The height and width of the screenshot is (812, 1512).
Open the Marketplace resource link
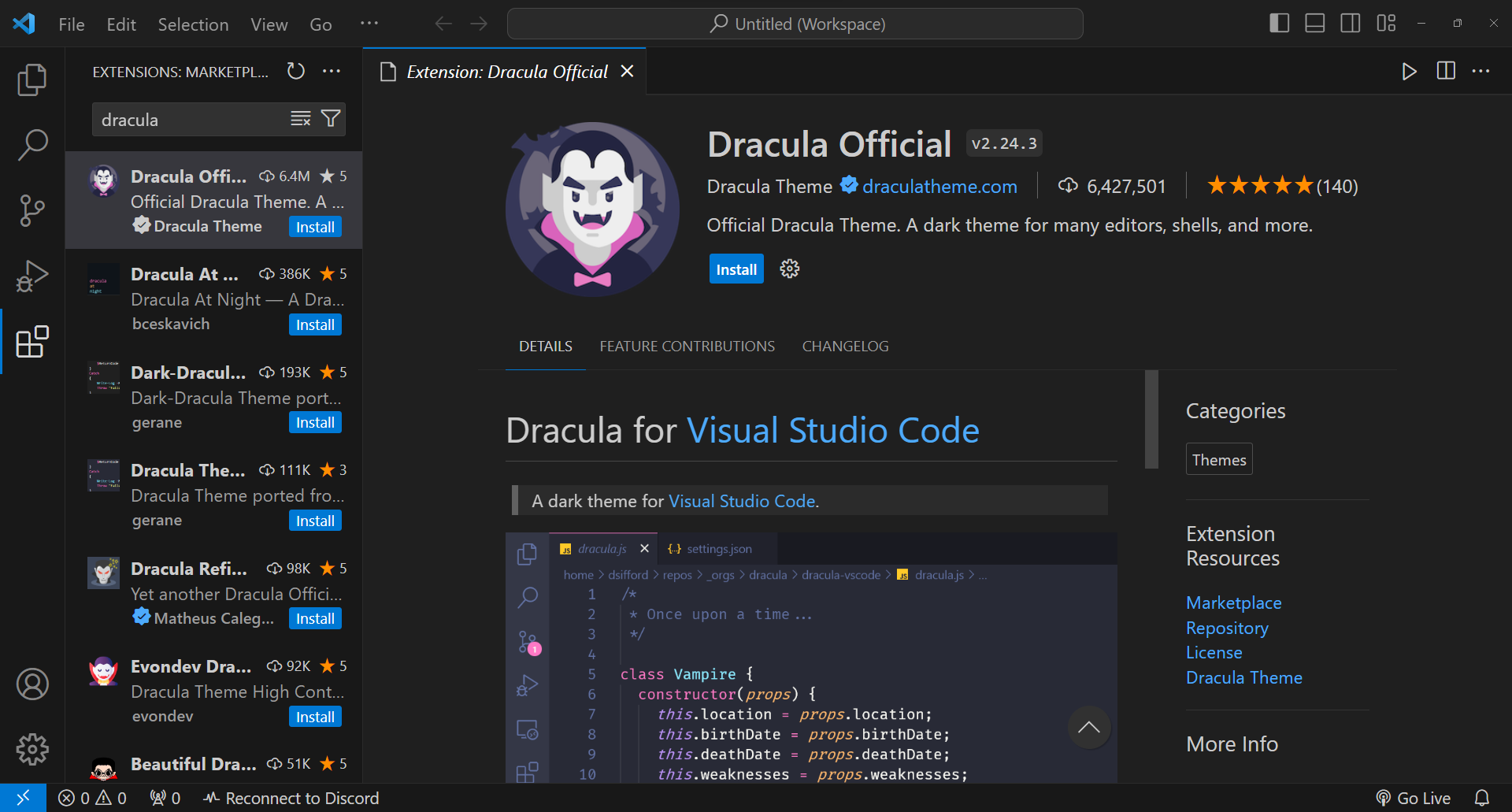1233,603
